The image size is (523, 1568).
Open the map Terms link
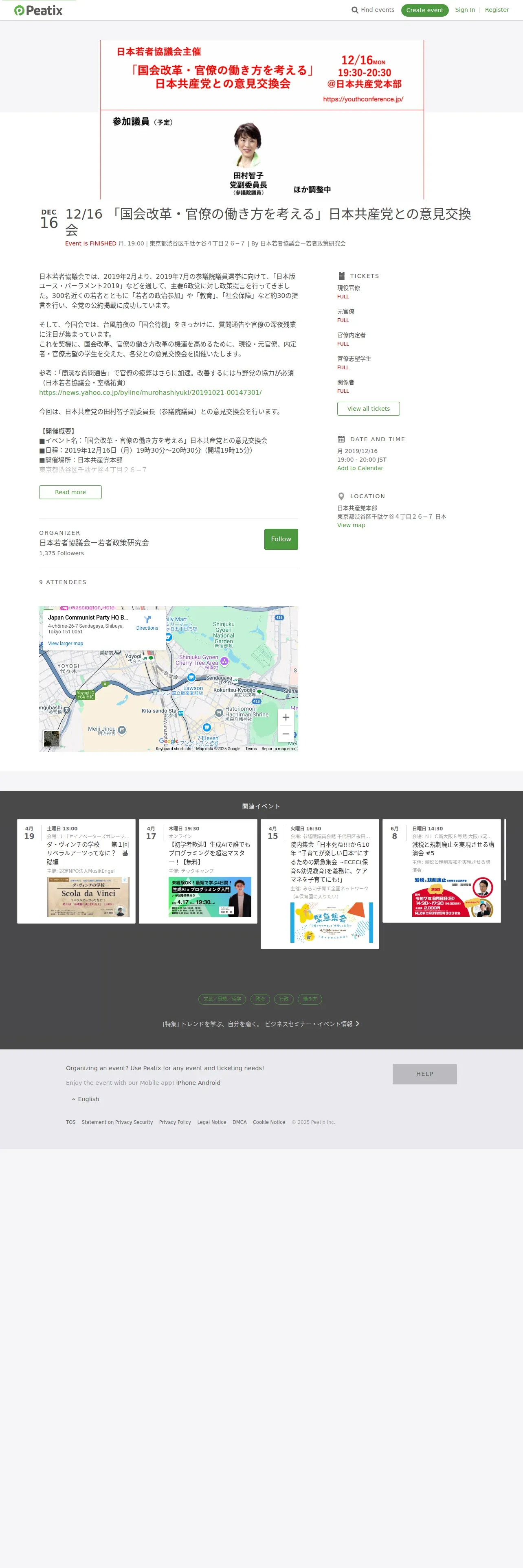[x=251, y=749]
